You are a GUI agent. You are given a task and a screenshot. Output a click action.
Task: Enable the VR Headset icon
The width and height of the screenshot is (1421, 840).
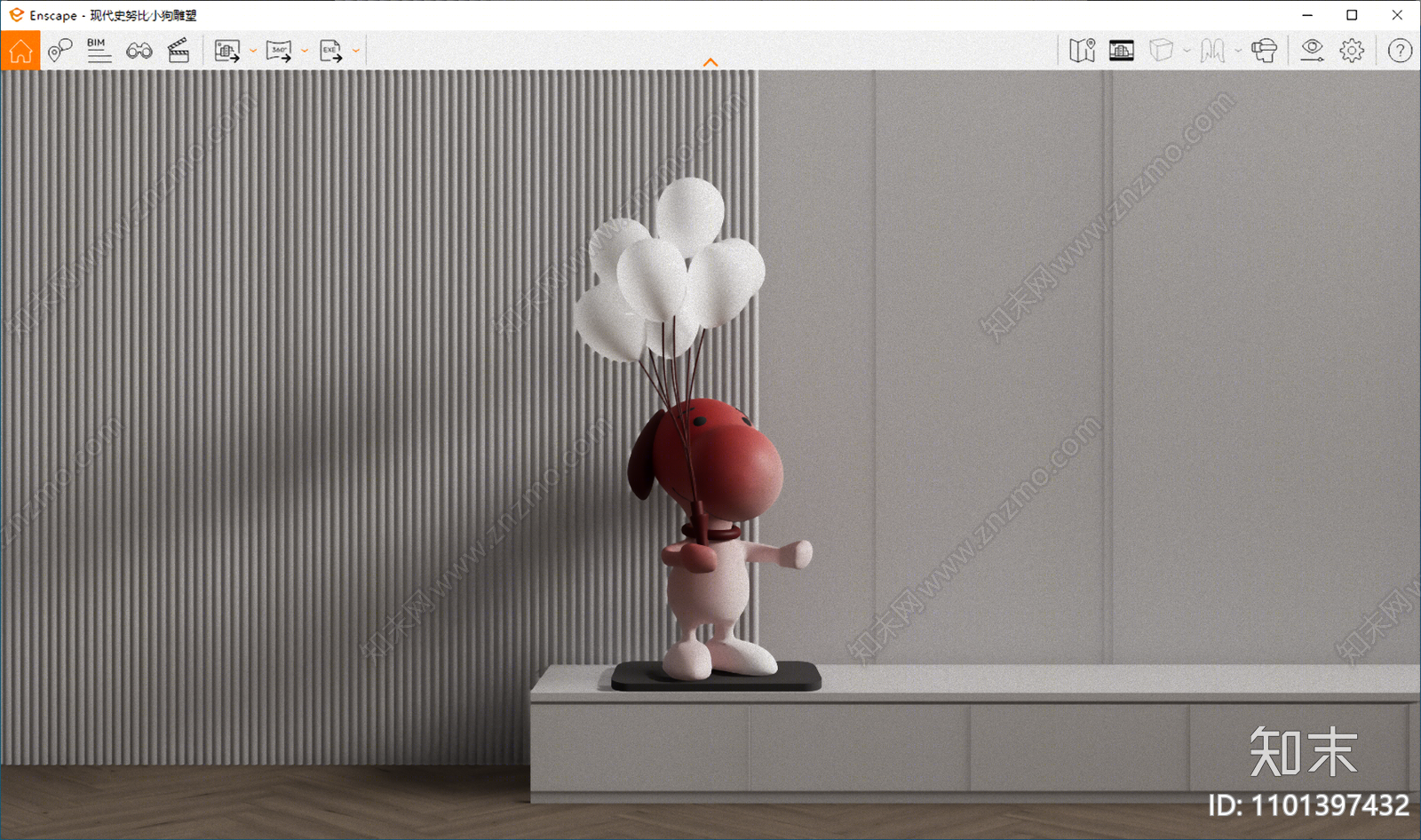click(x=1264, y=51)
